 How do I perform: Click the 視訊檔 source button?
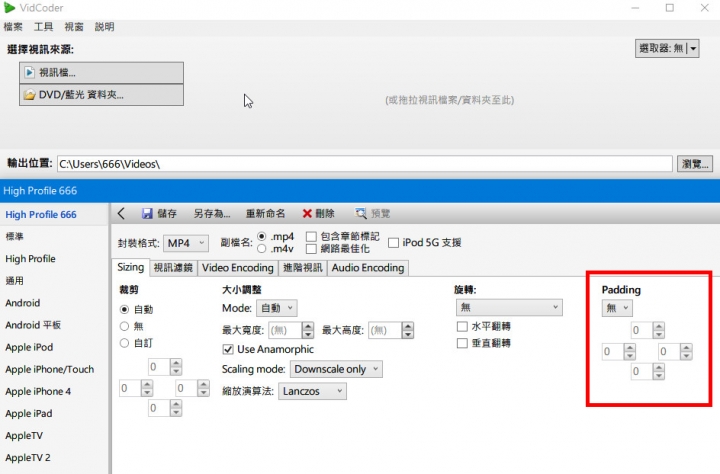(101, 73)
